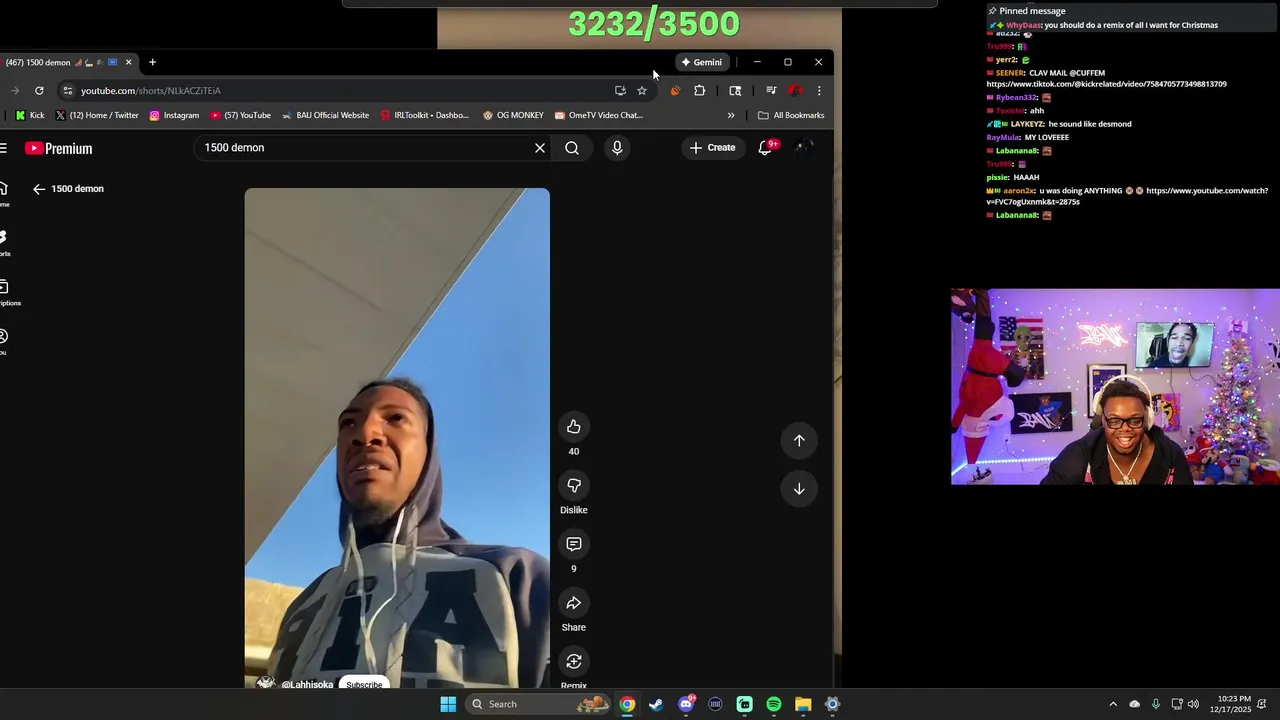Viewport: 1280px width, 720px height.
Task: Share the YouTube short
Action: tap(574, 603)
